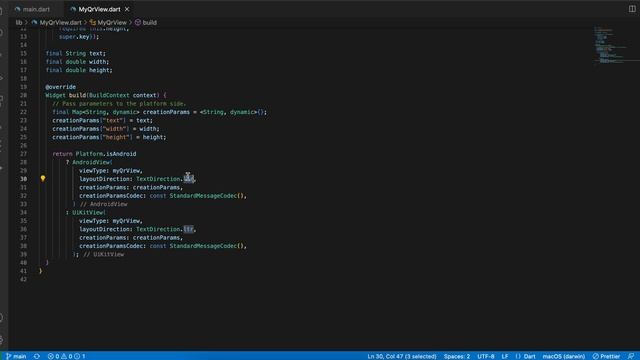Click the '// Pass parameters' comment line
640x360 pixels.
pos(119,103)
